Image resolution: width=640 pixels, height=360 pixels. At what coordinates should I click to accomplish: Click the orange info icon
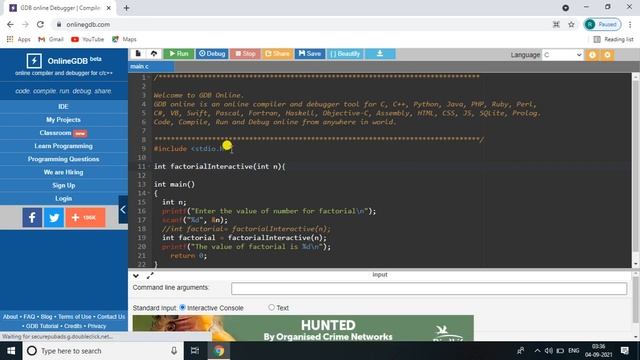click(592, 55)
